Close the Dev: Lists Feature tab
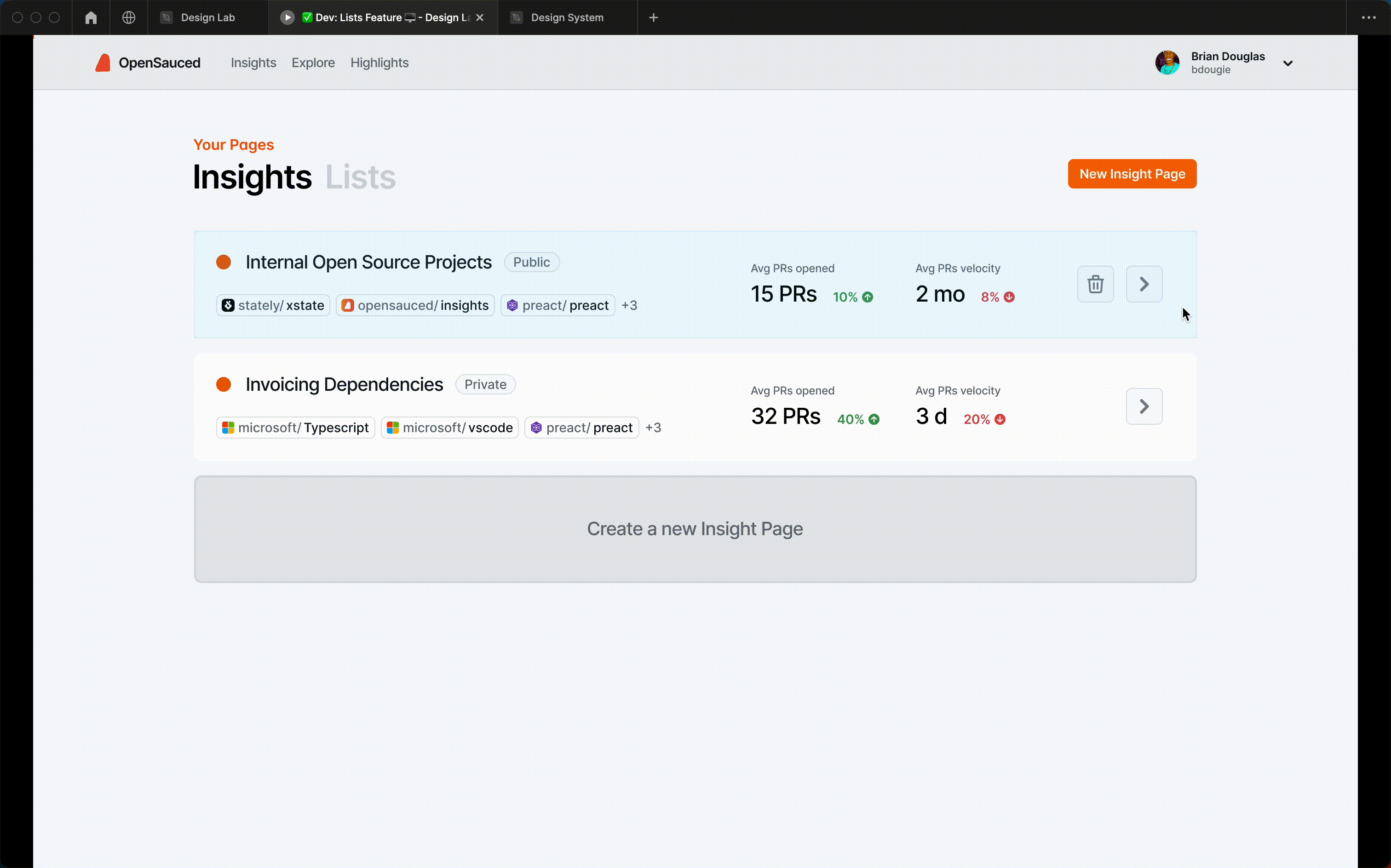The image size is (1391, 868). [480, 17]
